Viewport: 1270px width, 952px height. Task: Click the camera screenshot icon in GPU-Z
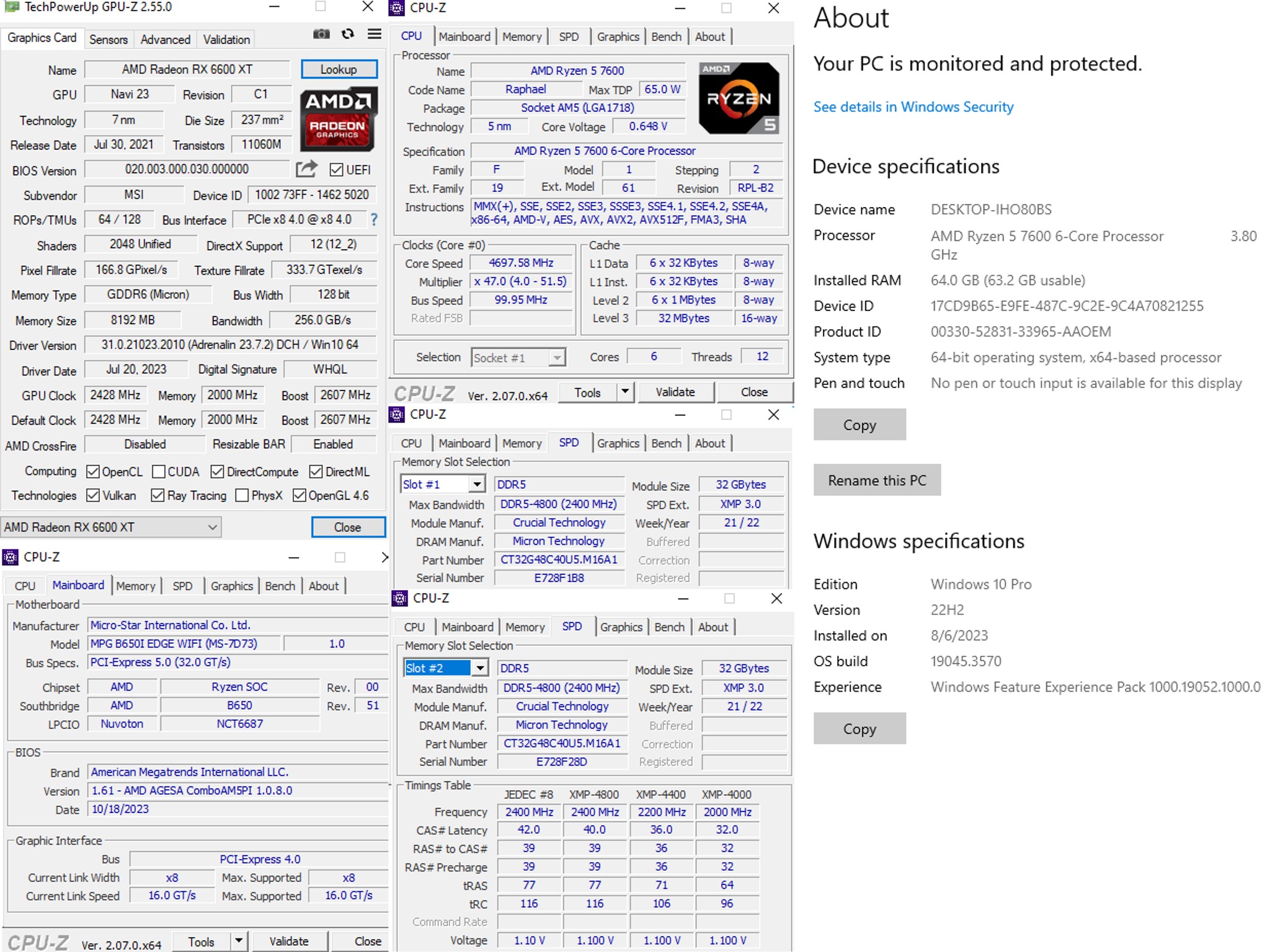322,34
